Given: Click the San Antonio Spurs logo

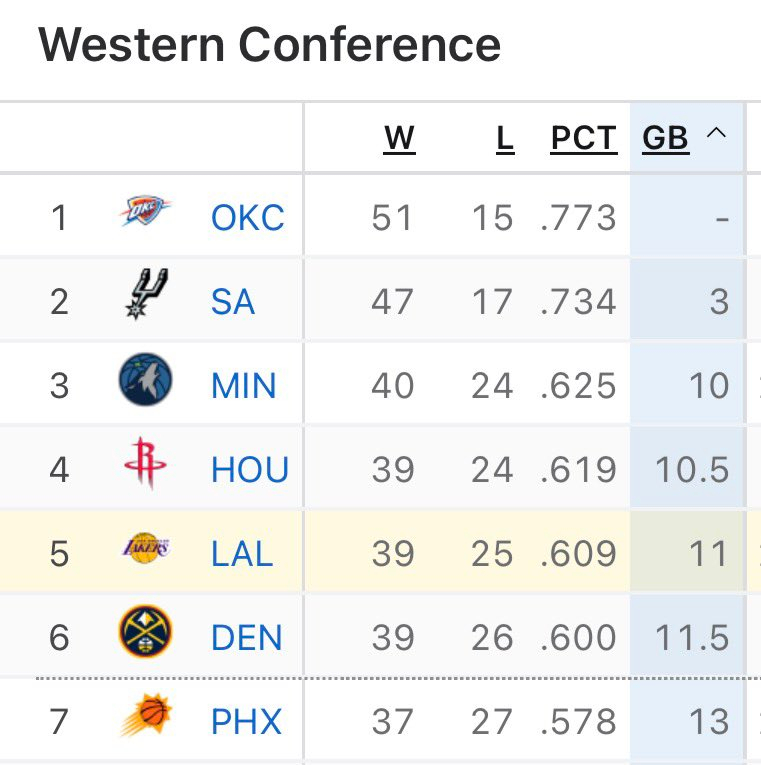Looking at the screenshot, I should tap(147, 295).
